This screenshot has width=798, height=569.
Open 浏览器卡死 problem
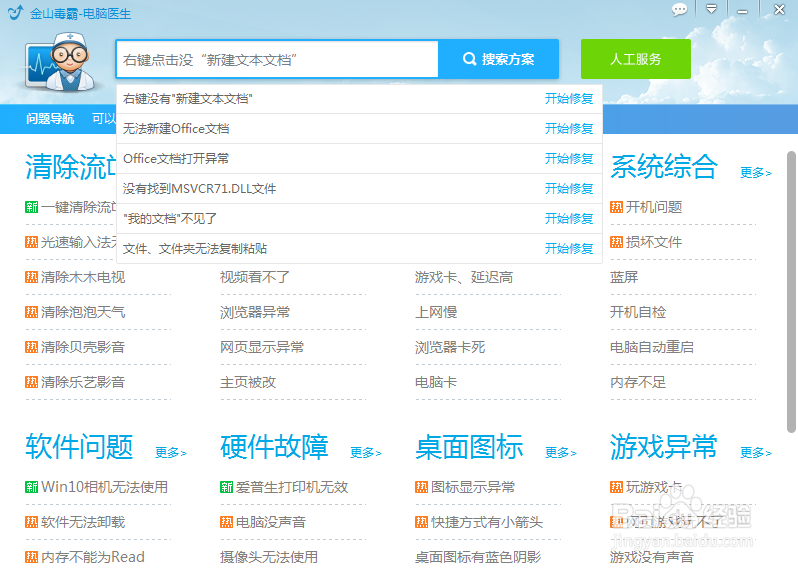(x=450, y=348)
